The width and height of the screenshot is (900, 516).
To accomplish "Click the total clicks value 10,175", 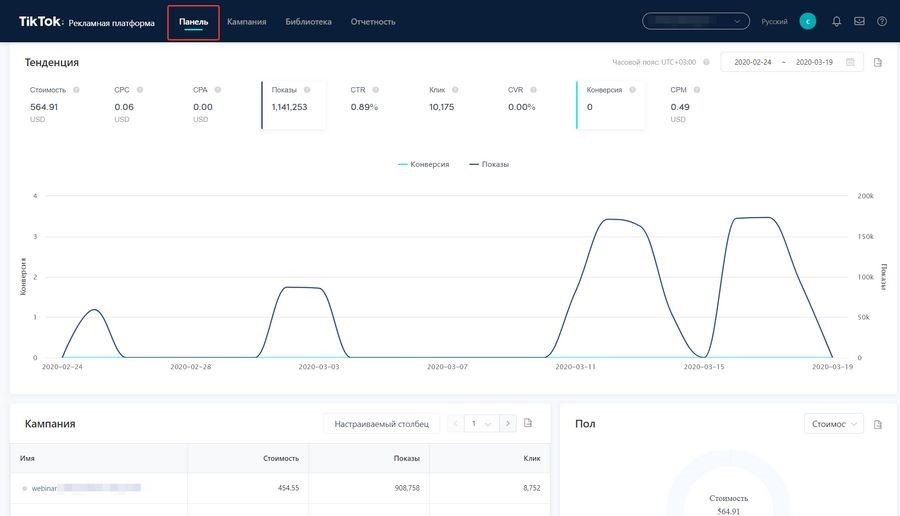I will click(441, 107).
